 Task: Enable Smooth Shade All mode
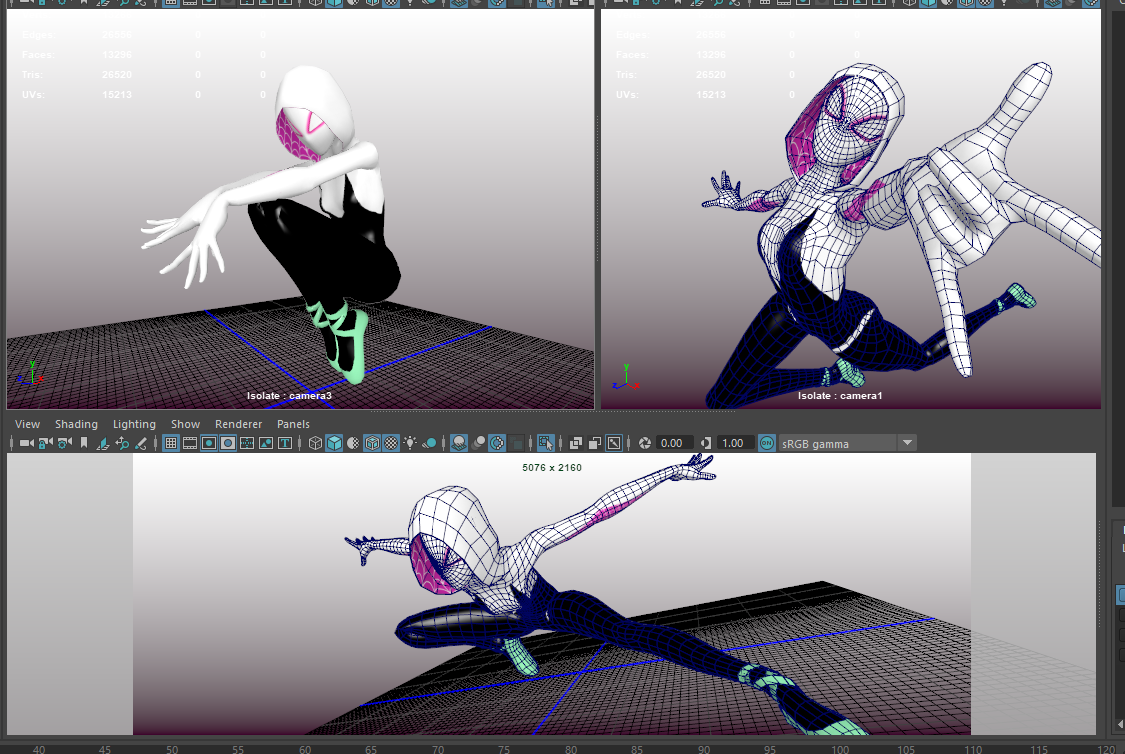click(x=334, y=443)
